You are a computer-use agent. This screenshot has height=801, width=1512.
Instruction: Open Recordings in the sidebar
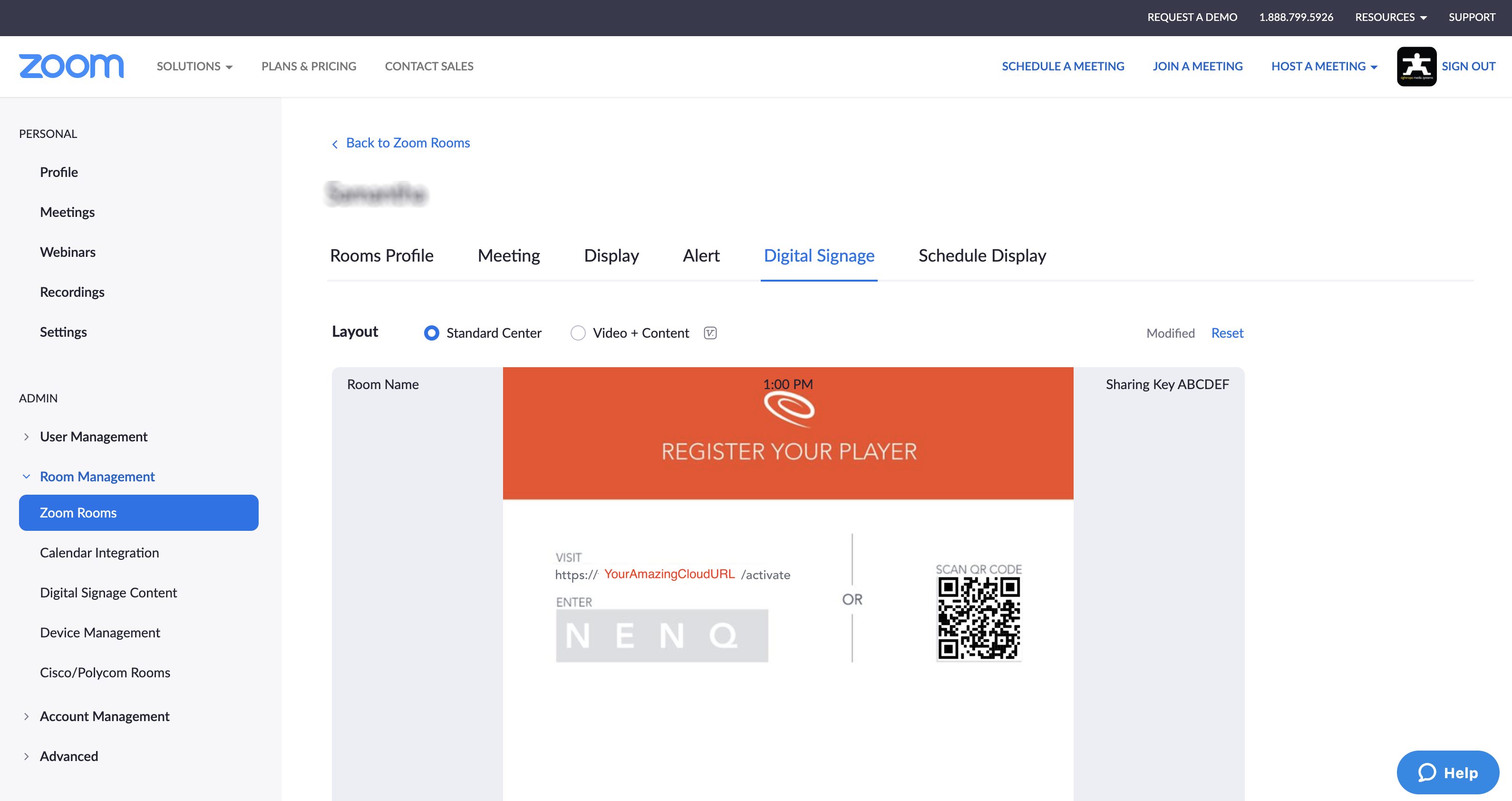coord(72,292)
